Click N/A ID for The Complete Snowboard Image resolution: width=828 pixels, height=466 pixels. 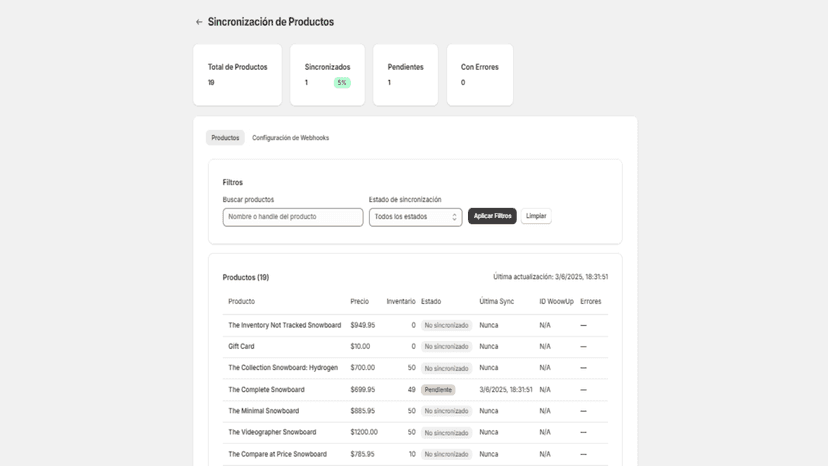pyautogui.click(x=545, y=390)
